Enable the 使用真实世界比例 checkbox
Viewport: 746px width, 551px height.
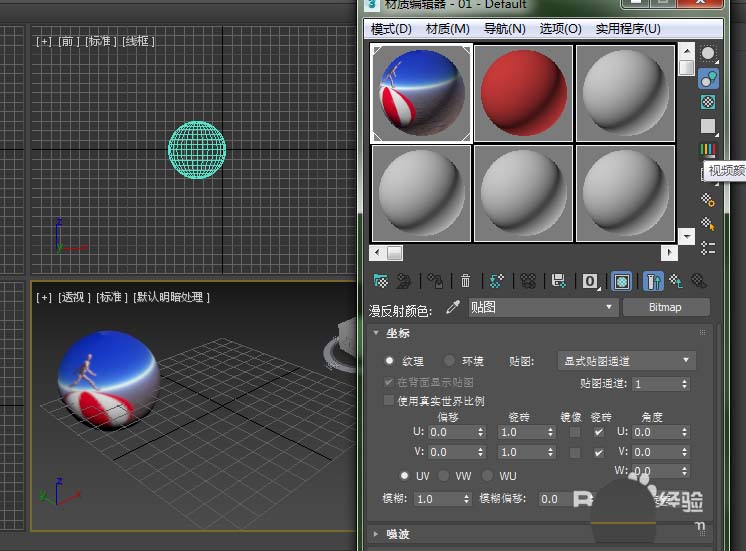[x=390, y=401]
